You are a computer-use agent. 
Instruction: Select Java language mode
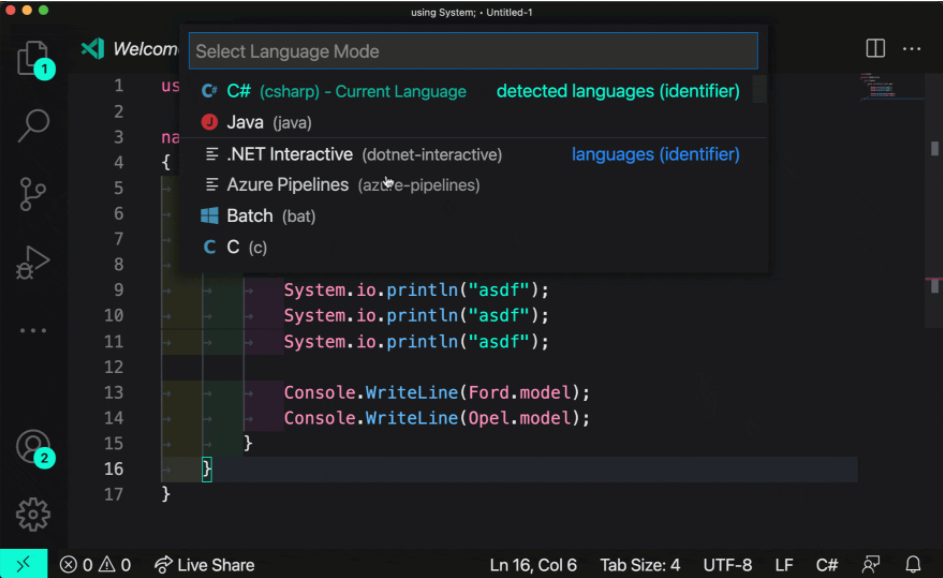tap(473, 122)
